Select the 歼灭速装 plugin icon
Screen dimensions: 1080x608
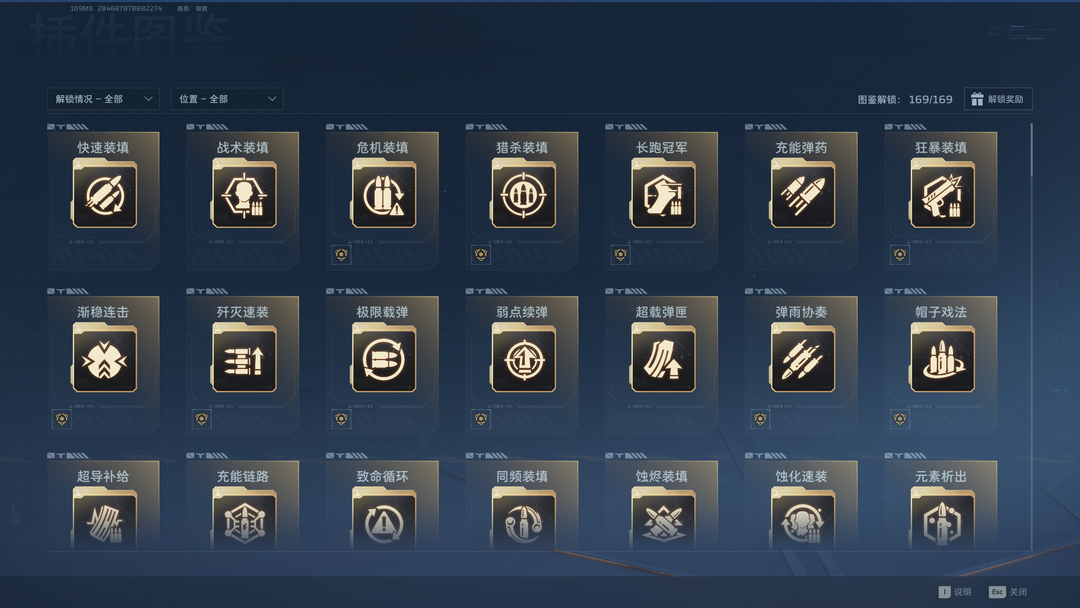[x=245, y=359]
